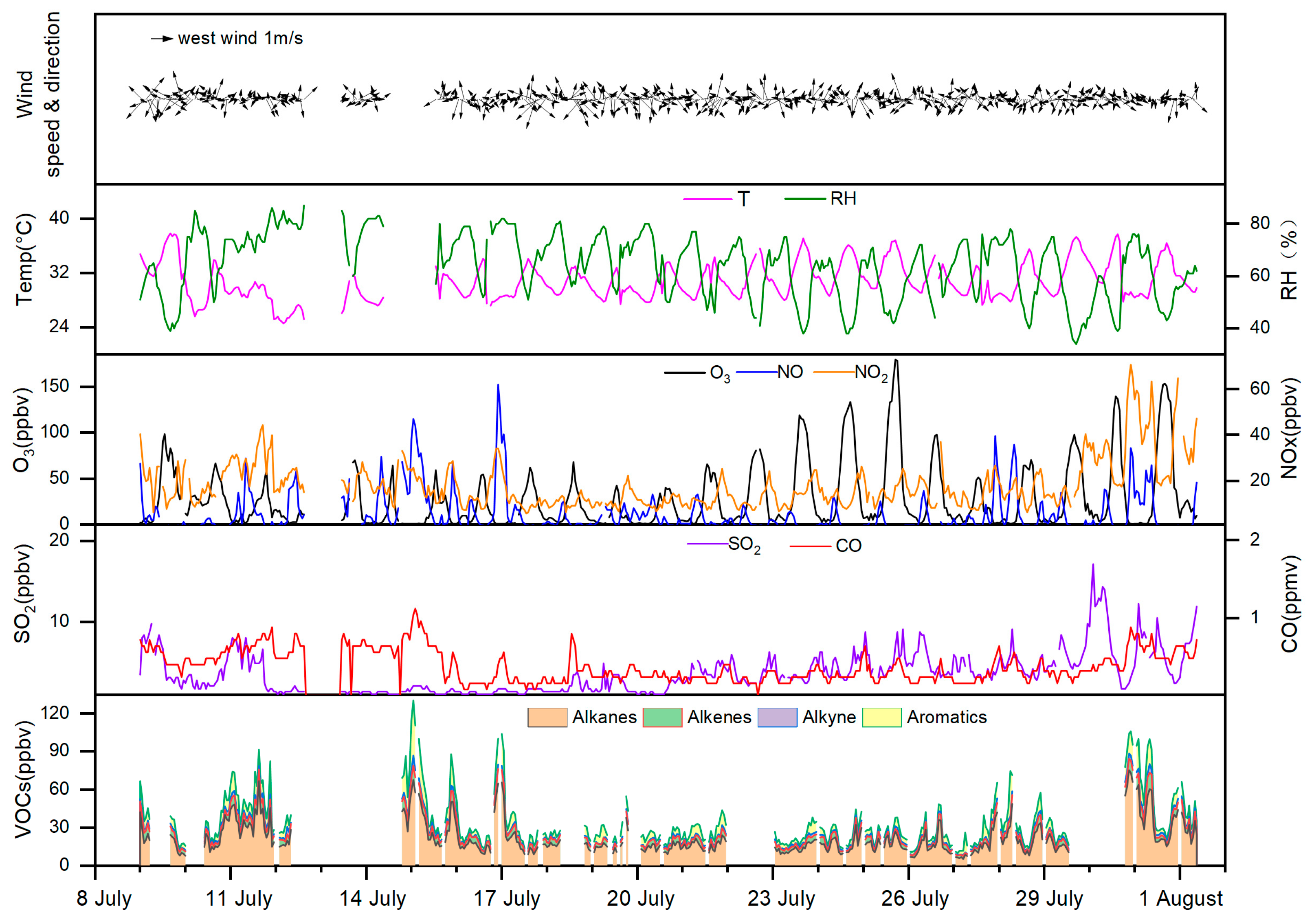Click the magenta T legend line
Screen dimensions: 1314x924
(708, 199)
